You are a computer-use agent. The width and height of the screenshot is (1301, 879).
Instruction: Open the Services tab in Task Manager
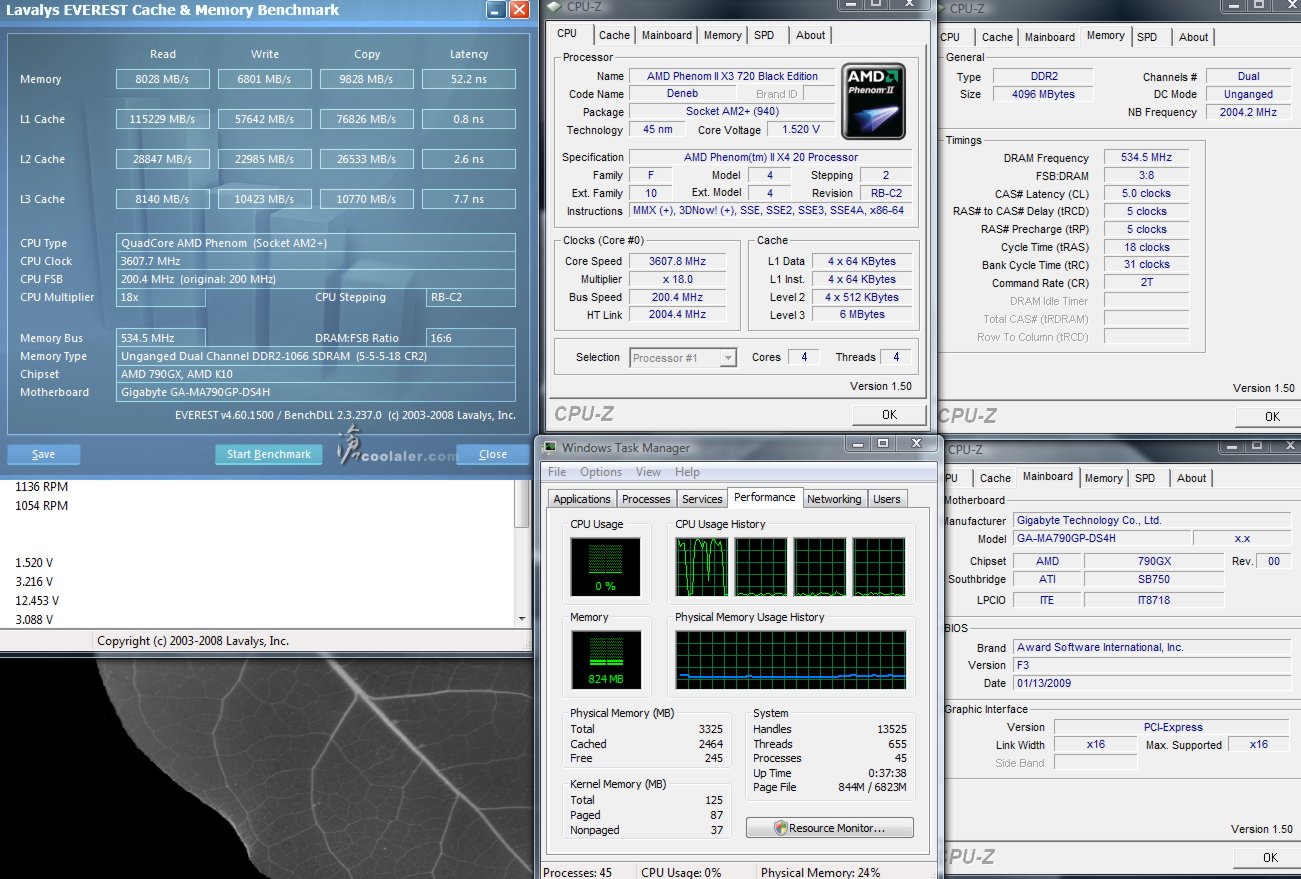coord(702,499)
